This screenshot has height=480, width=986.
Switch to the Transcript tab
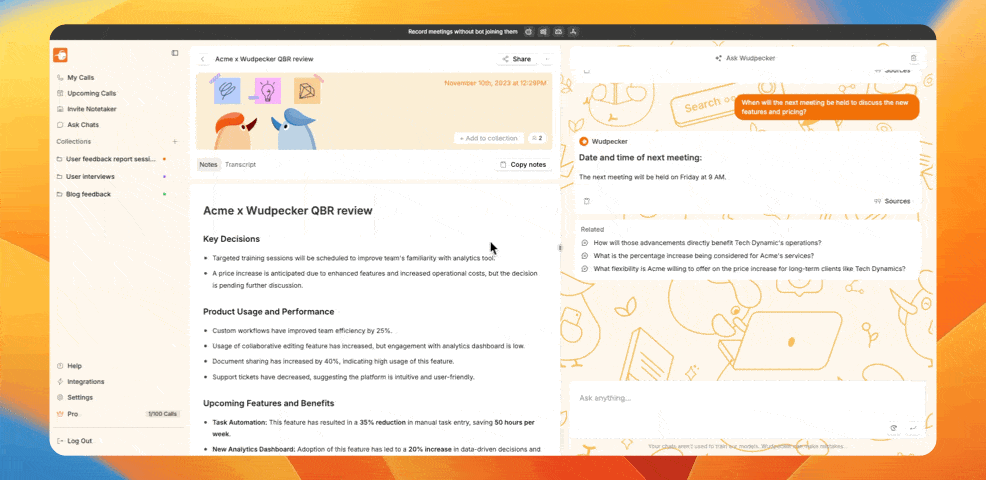pyautogui.click(x=240, y=165)
